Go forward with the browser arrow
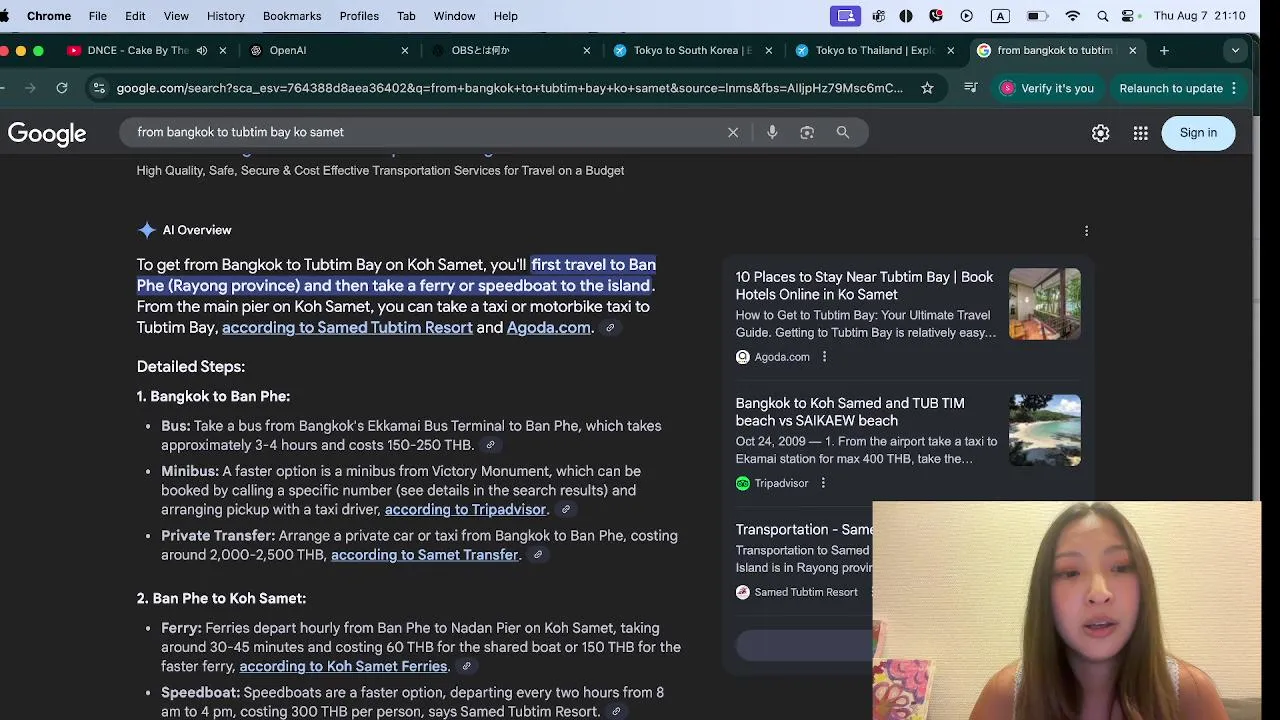The image size is (1280, 720). tap(30, 88)
